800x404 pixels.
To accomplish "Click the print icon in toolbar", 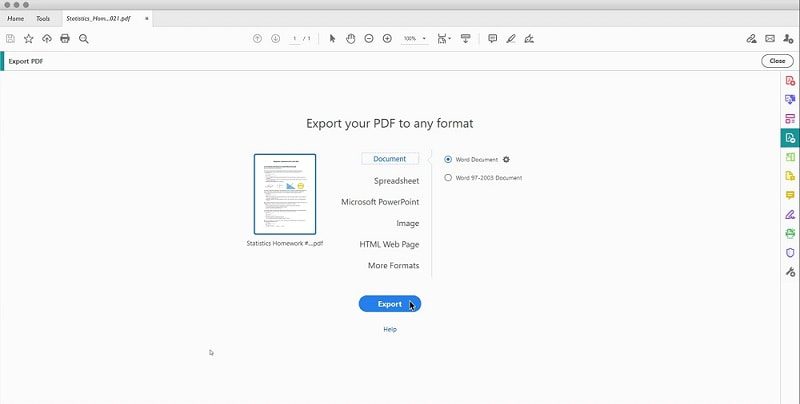I will click(x=65, y=39).
